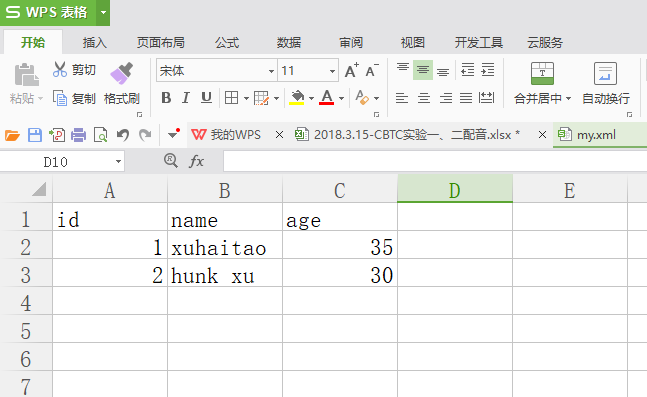Viewport: 647px width, 397px height.
Task: Open WPS application menu dropdown arrow
Action: coord(103,12)
